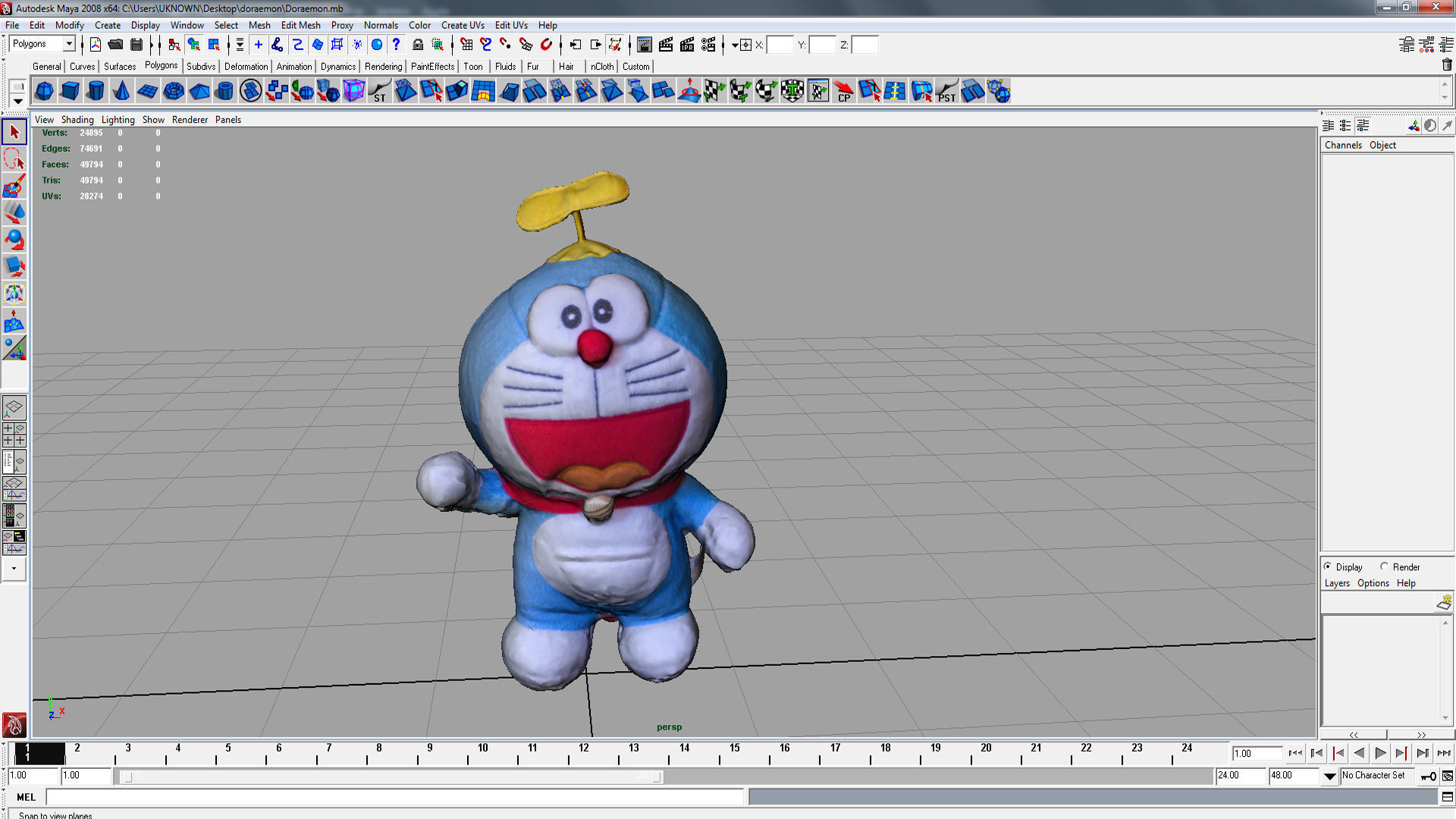Open the layer editor Options menu
Screen dimensions: 1456x819
click(1373, 583)
